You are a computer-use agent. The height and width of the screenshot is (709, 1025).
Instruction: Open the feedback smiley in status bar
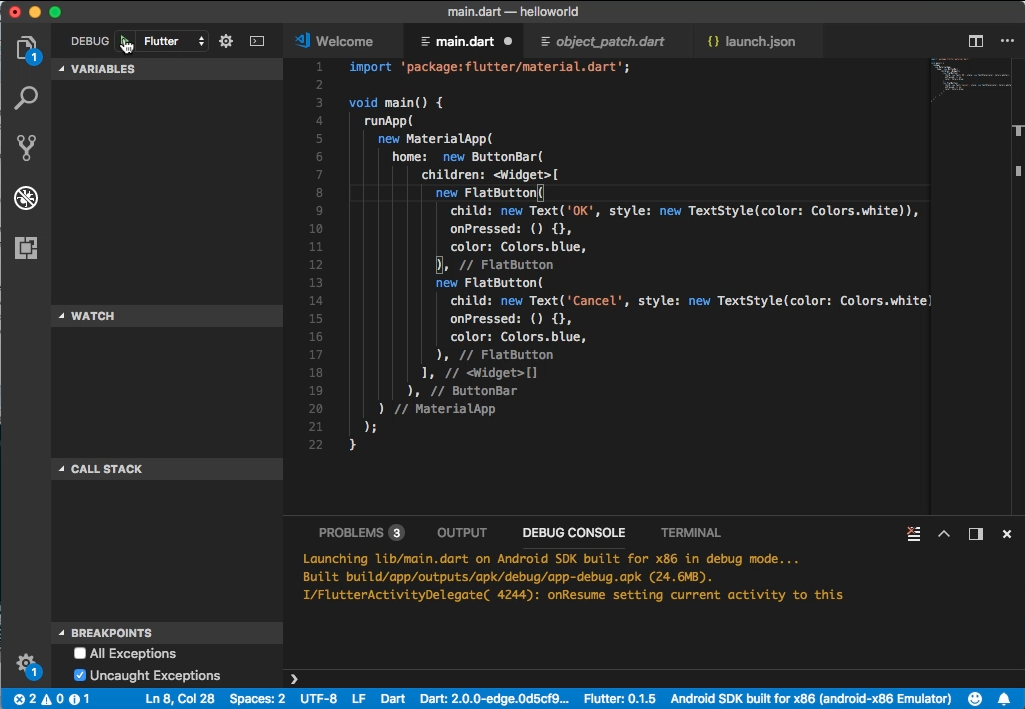pyautogui.click(x=975, y=699)
